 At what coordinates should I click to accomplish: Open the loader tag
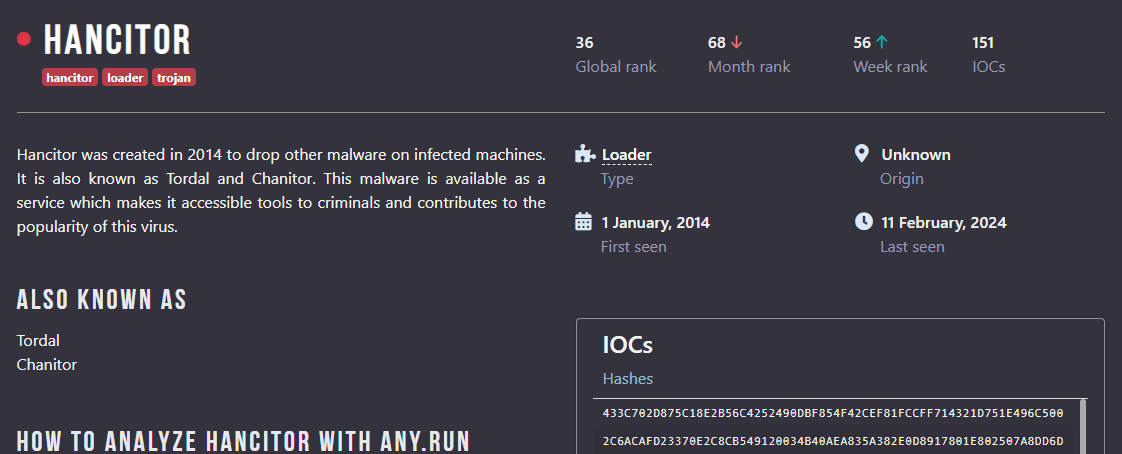pyautogui.click(x=125, y=77)
